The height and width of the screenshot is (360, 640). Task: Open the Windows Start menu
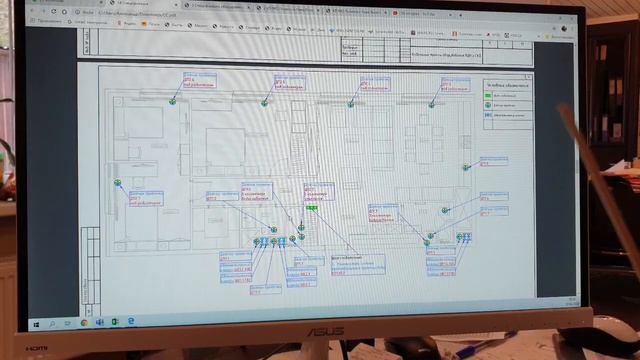36,325
